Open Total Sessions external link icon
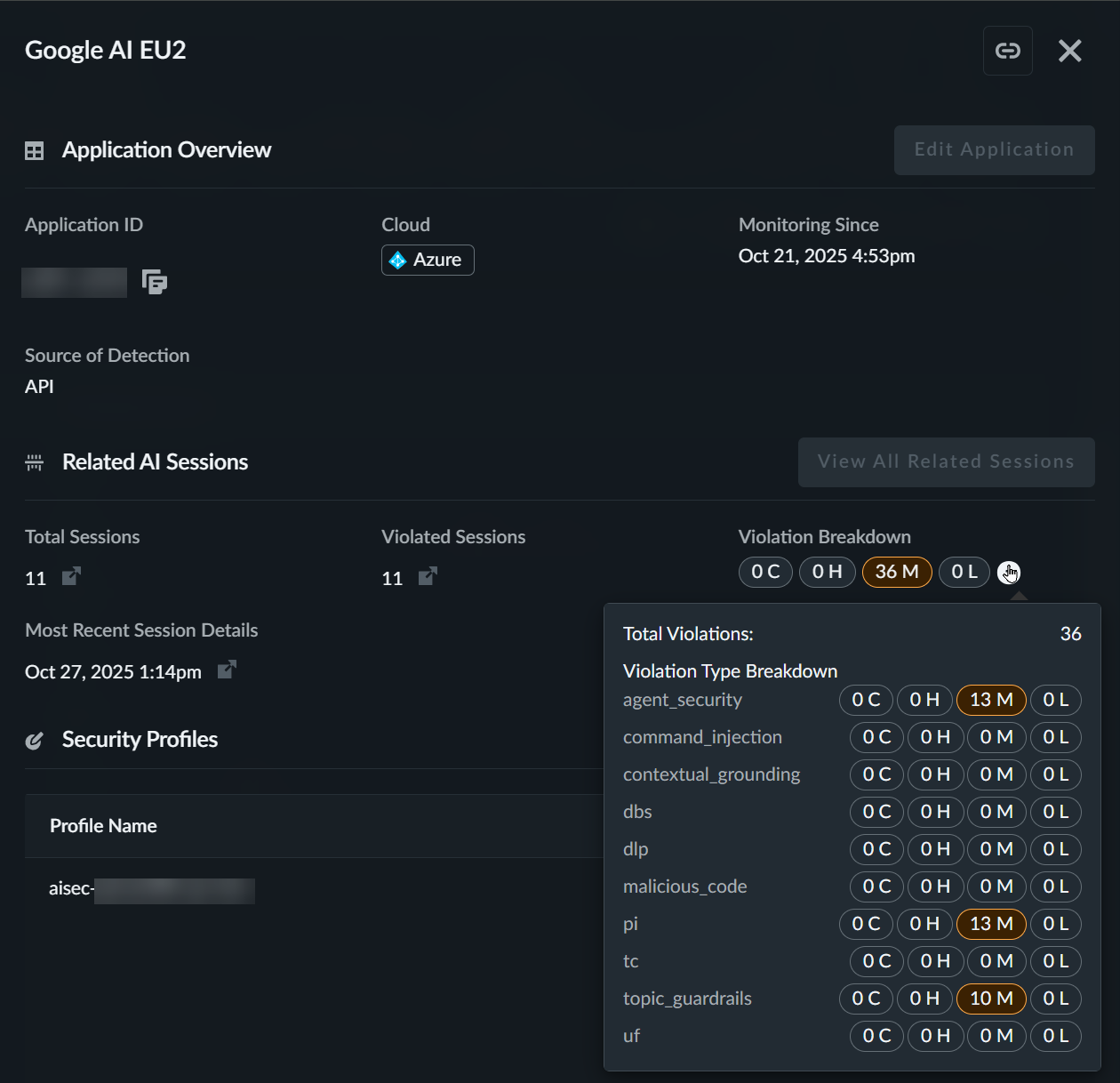 71,577
